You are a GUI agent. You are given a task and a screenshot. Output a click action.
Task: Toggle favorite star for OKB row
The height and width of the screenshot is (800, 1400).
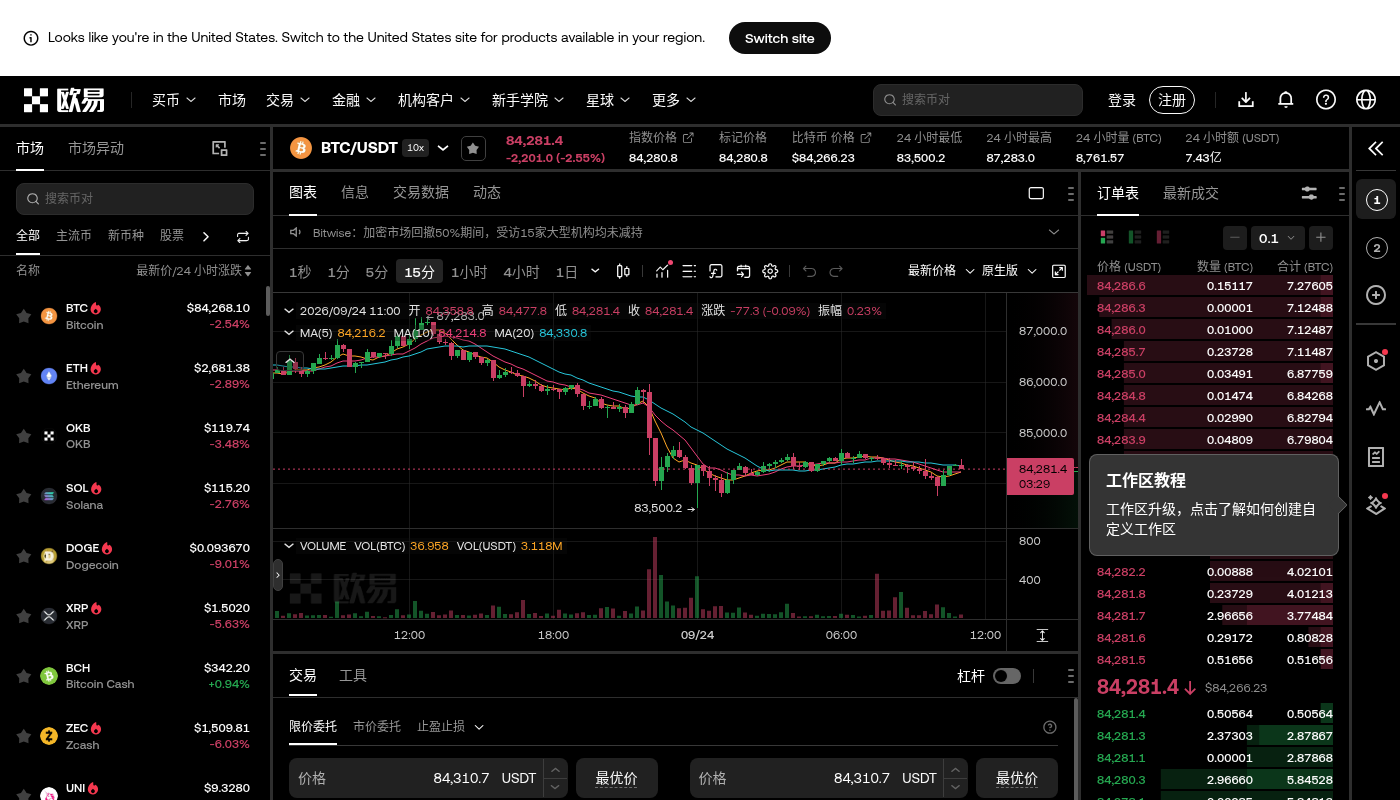click(23, 436)
